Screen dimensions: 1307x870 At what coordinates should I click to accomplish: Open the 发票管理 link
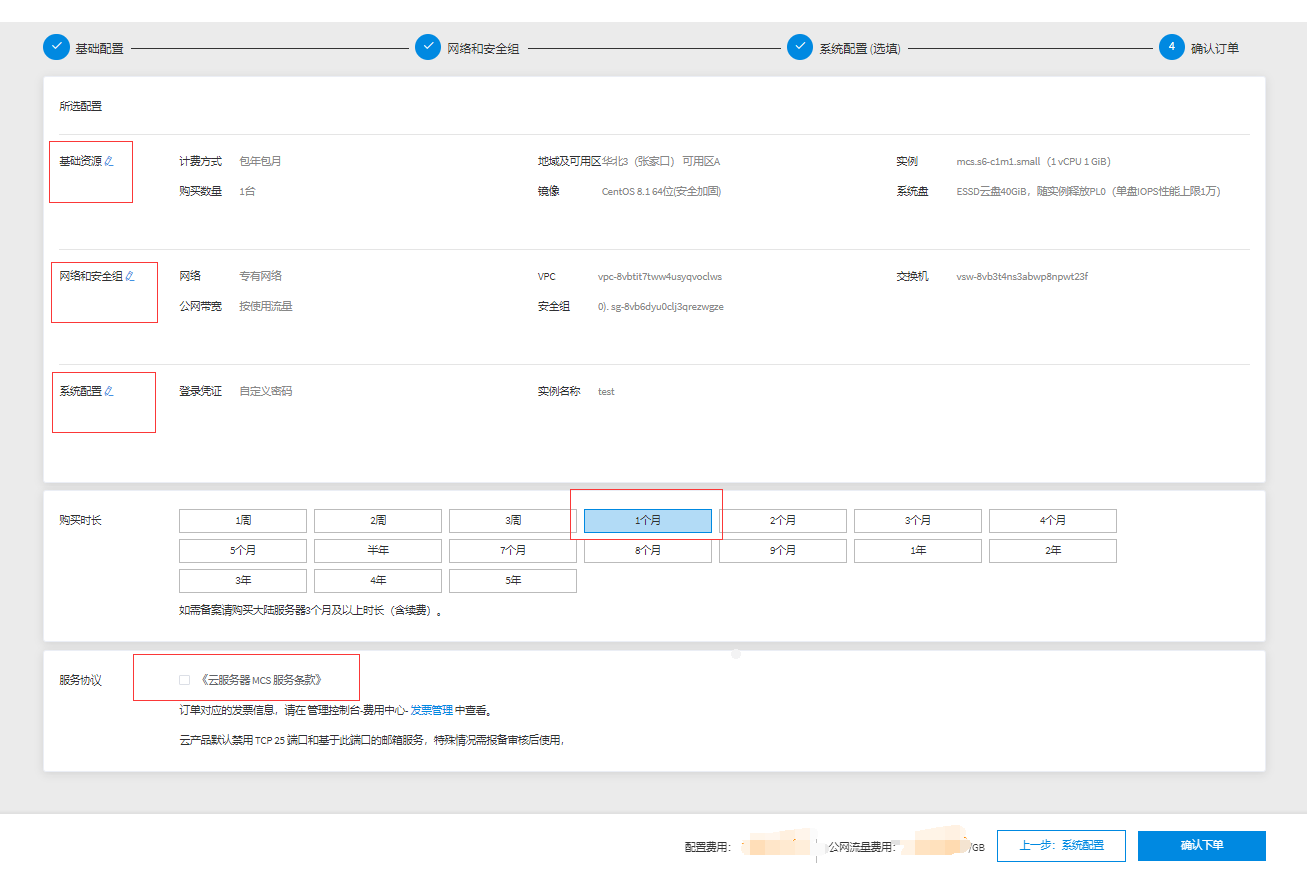pos(431,710)
